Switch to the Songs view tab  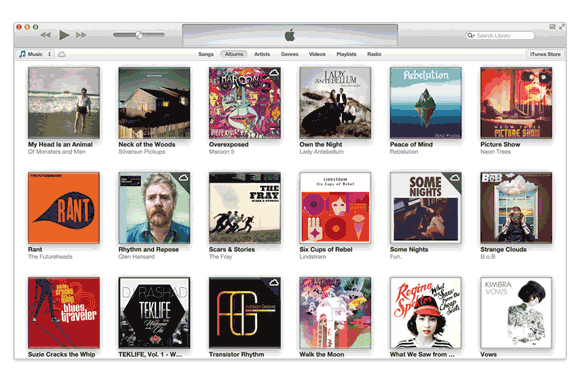tap(206, 54)
